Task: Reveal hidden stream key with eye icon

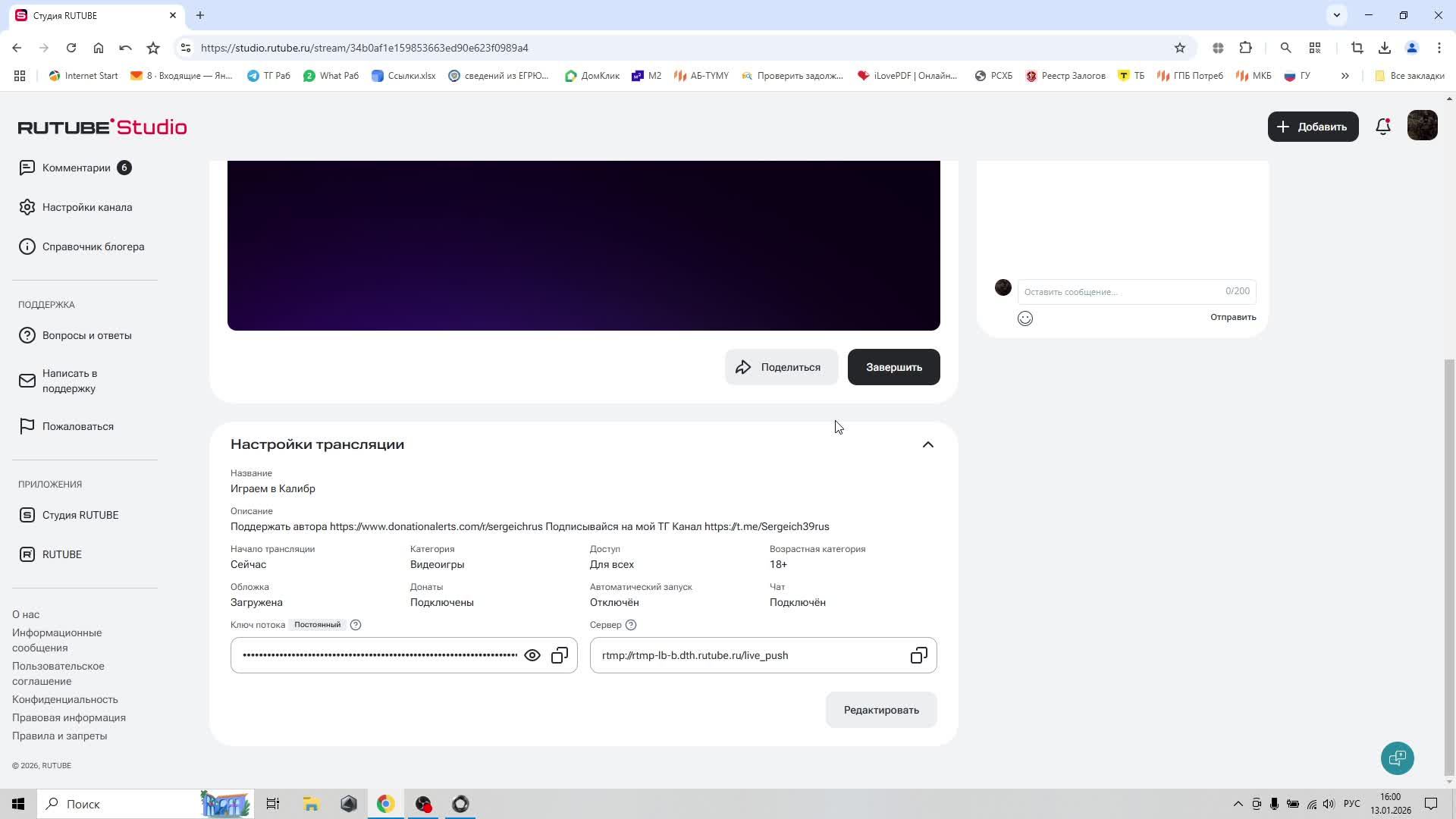Action: (532, 655)
